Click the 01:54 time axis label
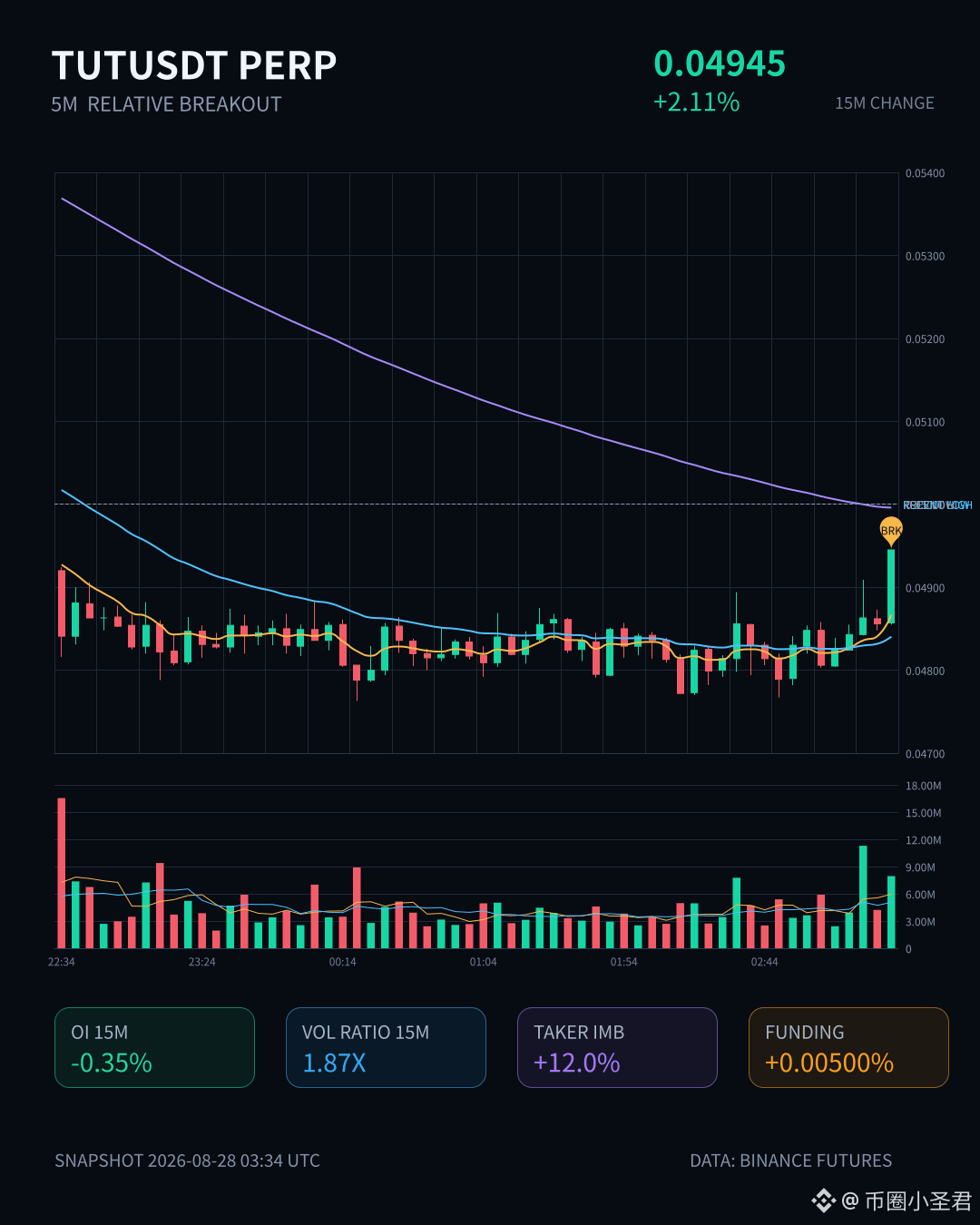 [624, 962]
